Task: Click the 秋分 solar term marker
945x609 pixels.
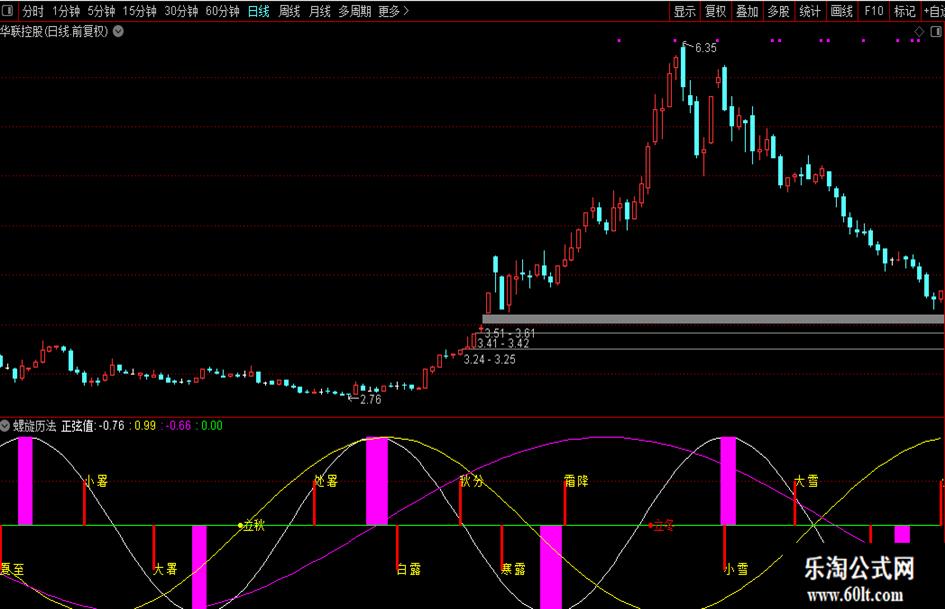Action: point(472,481)
